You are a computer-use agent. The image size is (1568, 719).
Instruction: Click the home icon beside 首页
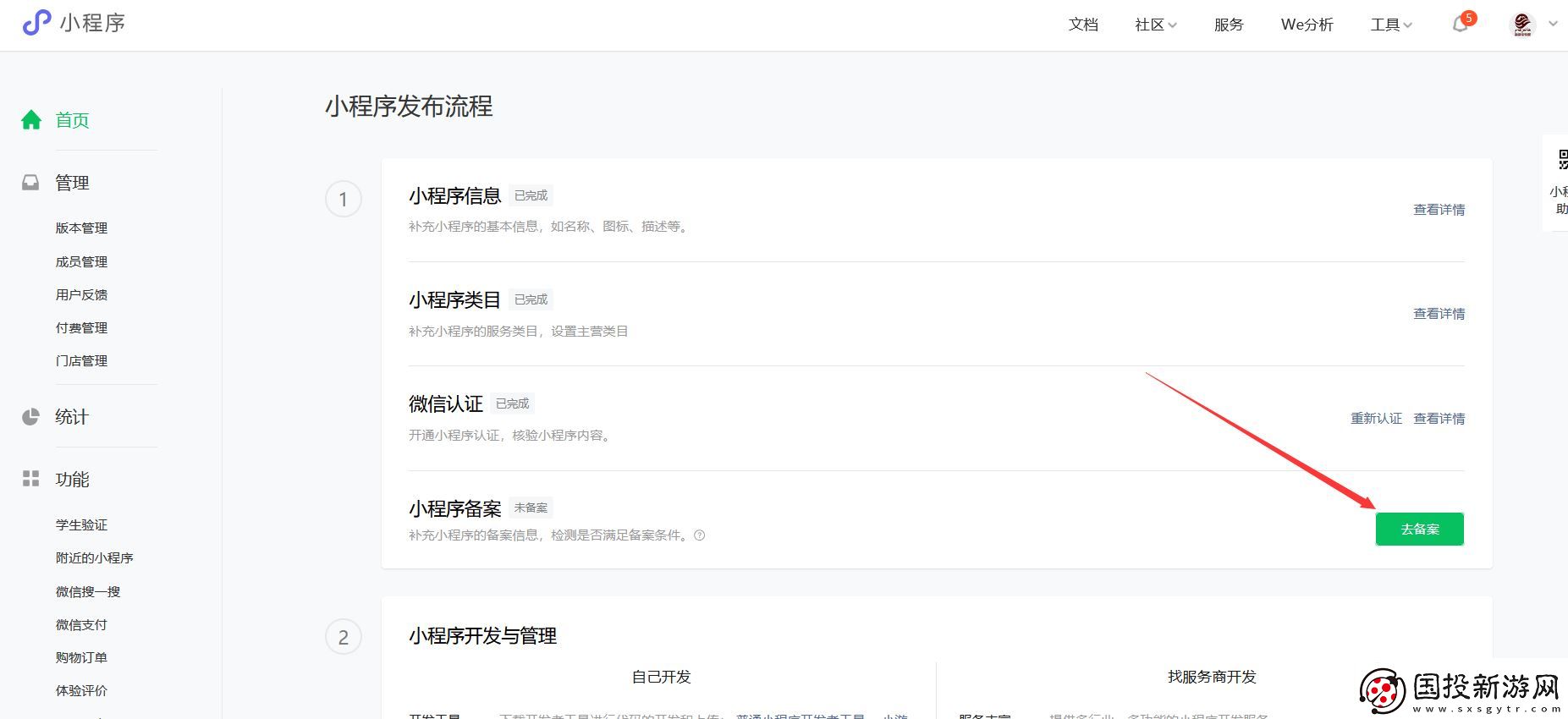pos(31,120)
